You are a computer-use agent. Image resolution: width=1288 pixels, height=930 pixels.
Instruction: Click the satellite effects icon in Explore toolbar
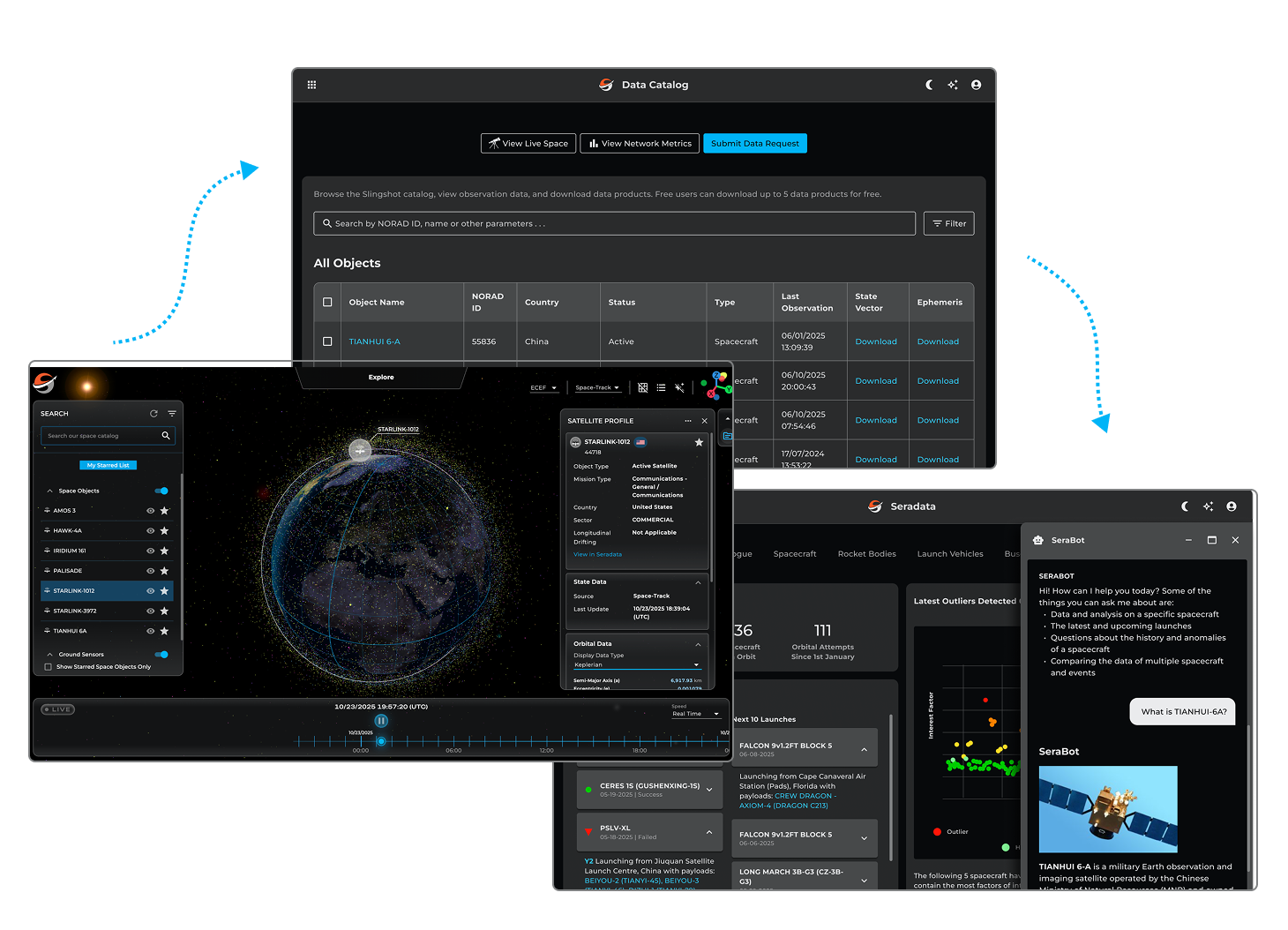coord(679,387)
